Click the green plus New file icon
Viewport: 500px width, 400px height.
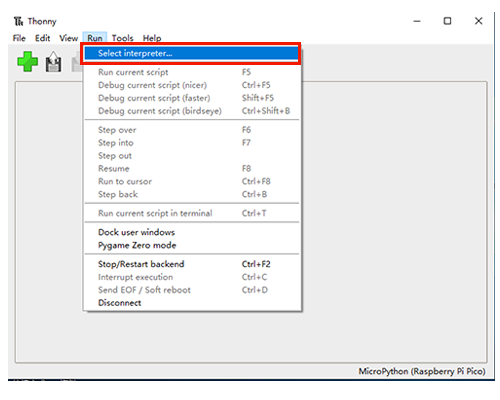click(x=28, y=62)
